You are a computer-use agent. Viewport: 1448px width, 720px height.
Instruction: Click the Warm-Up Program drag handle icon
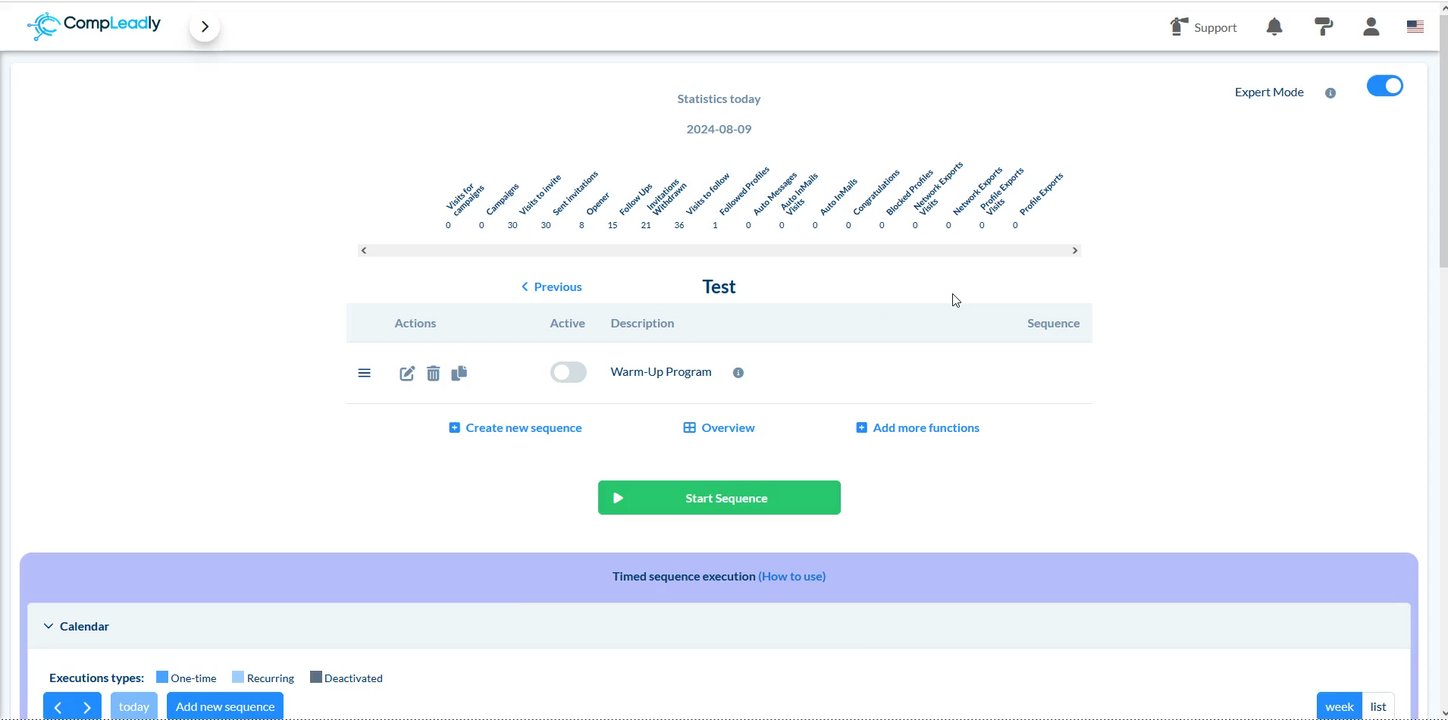pyautogui.click(x=364, y=373)
